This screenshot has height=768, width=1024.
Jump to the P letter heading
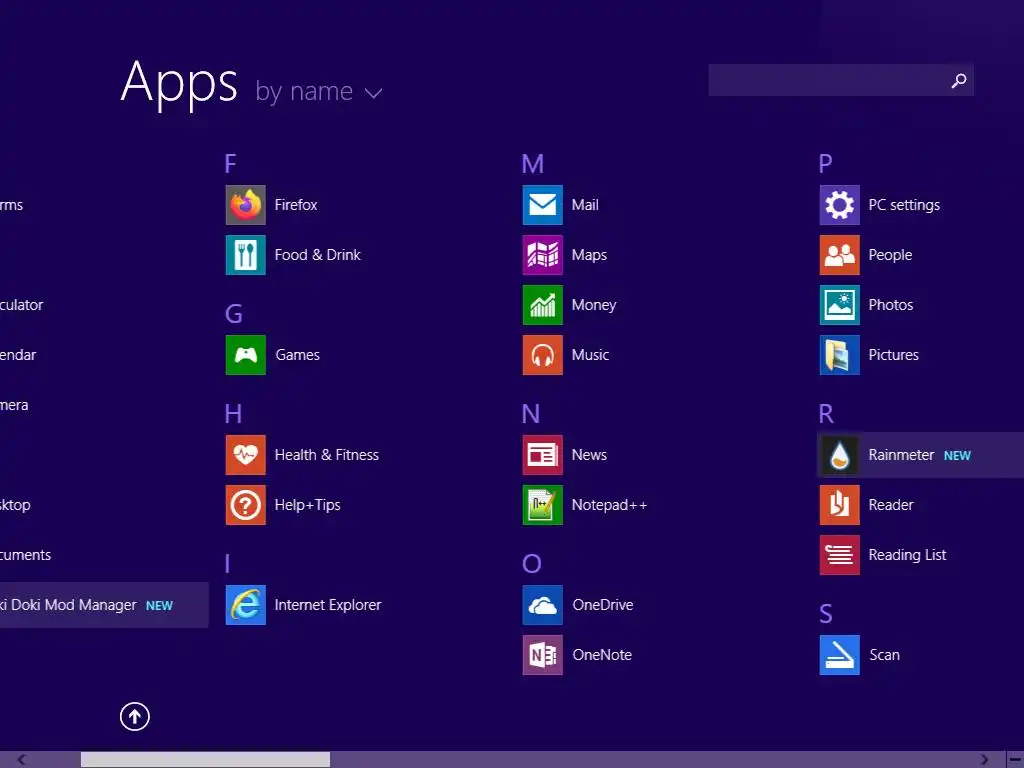tap(825, 163)
